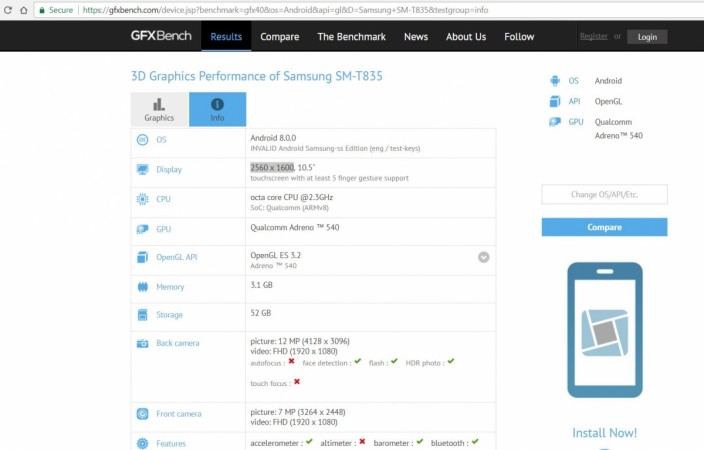Click the 52 GB storage value

[260, 313]
